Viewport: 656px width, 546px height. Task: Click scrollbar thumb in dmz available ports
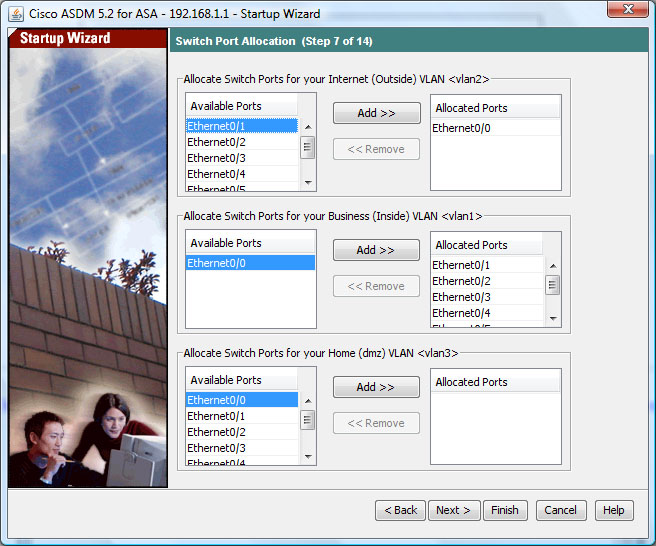[x=308, y=420]
